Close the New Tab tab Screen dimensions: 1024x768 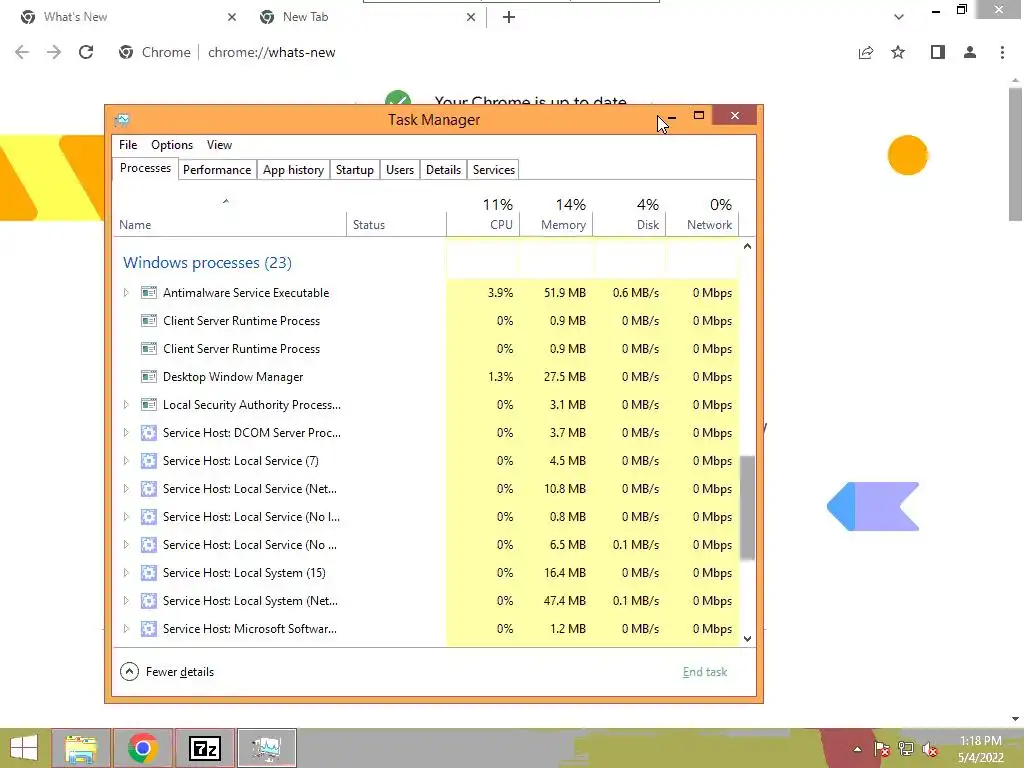tap(471, 17)
